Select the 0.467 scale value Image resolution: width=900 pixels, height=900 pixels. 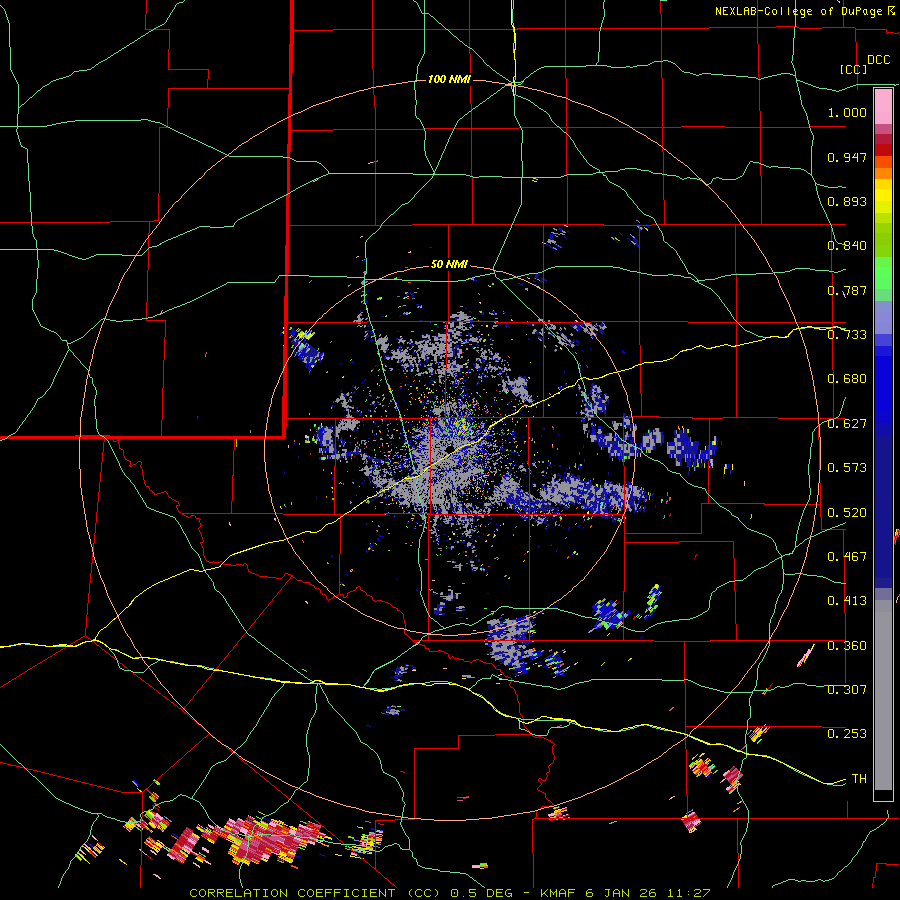[847, 557]
